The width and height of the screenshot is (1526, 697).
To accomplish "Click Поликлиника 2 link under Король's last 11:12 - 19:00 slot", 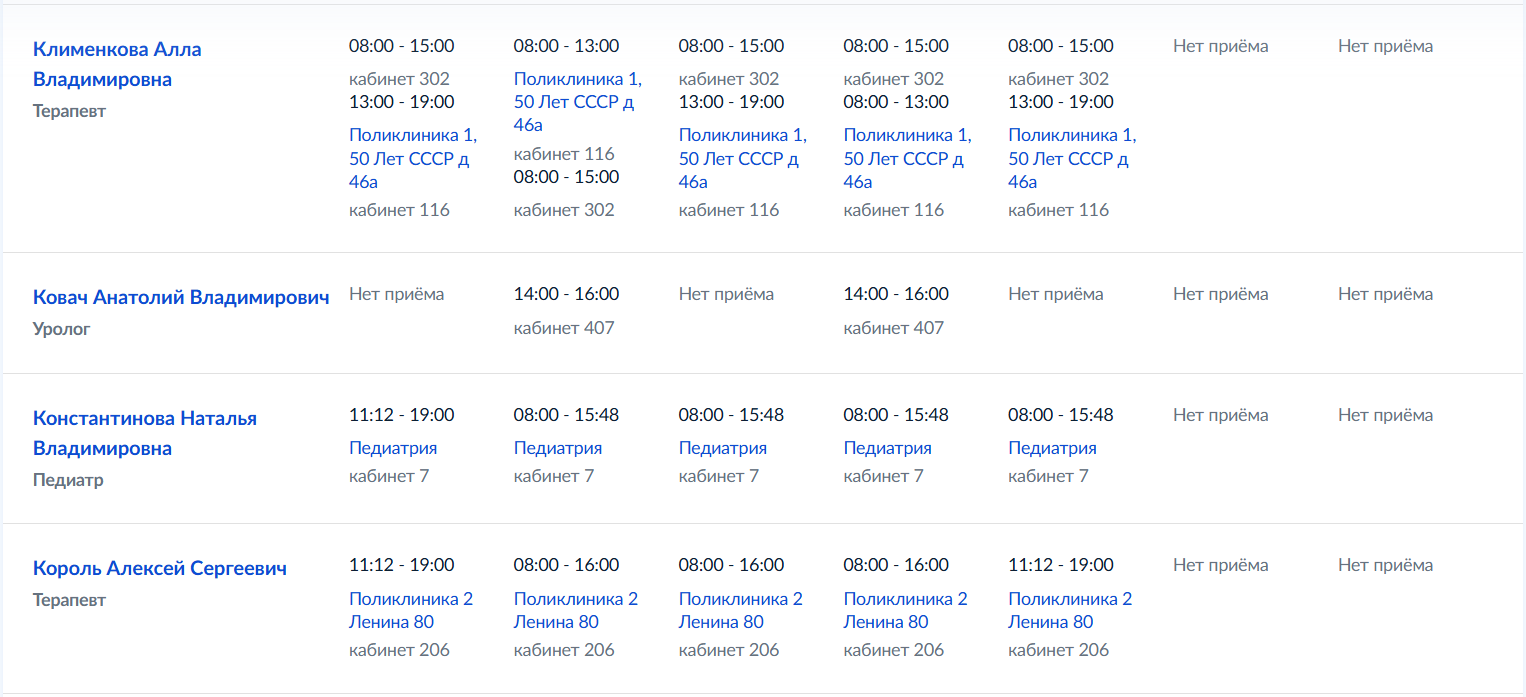I will coord(1070,610).
